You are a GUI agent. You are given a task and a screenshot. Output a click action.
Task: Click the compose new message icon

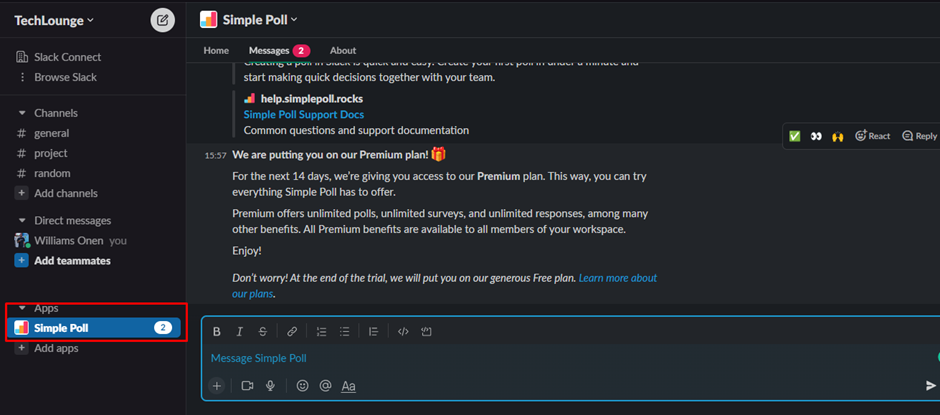pyautogui.click(x=162, y=20)
